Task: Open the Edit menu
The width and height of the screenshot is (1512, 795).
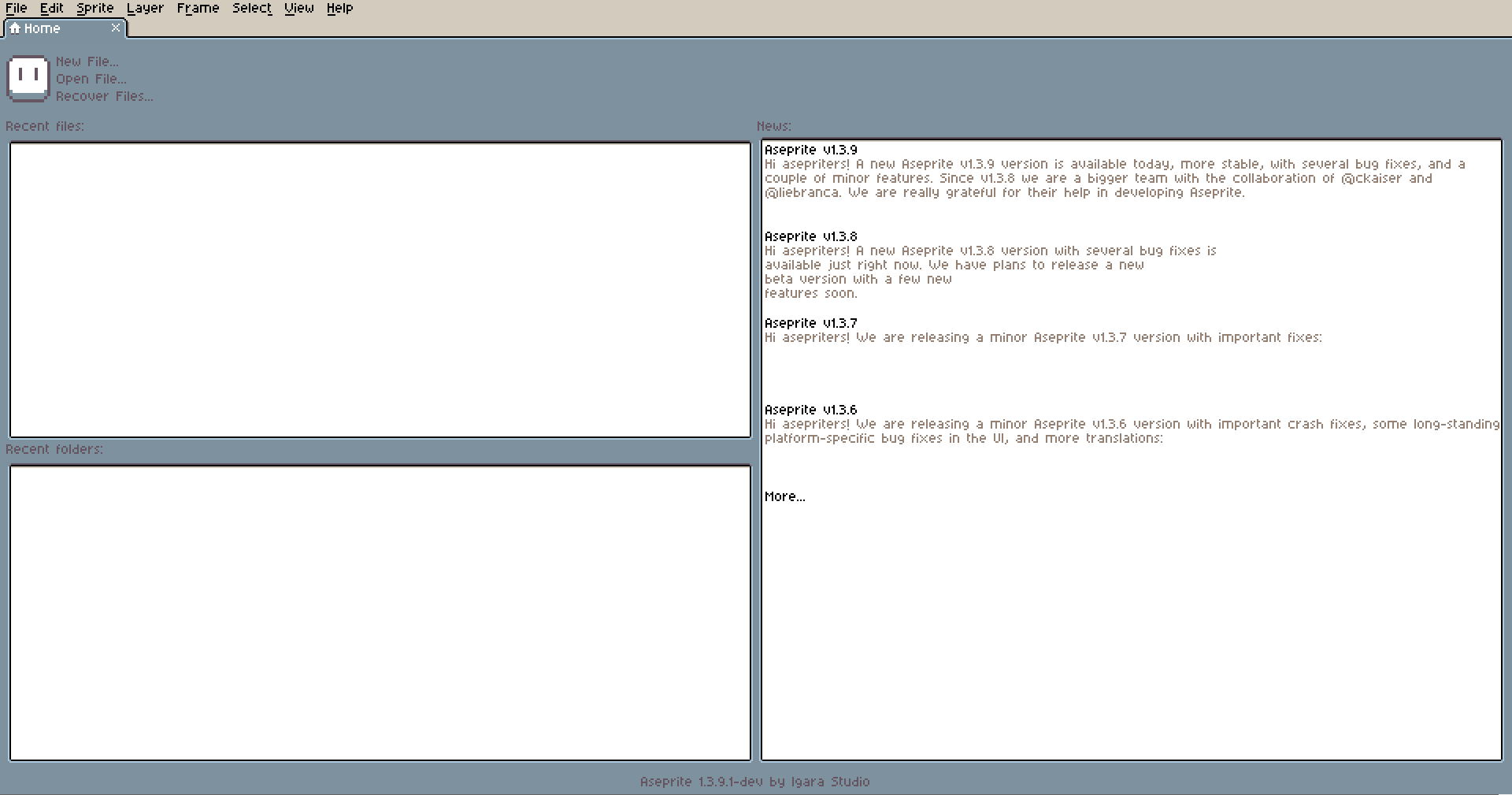Action: pos(52,8)
